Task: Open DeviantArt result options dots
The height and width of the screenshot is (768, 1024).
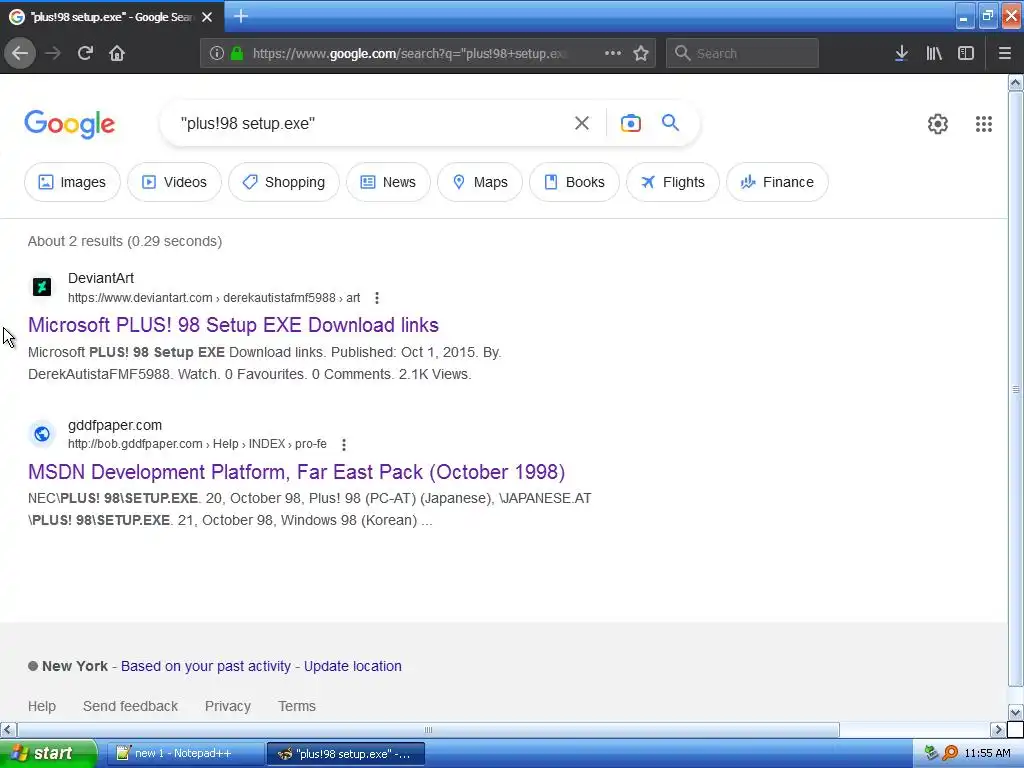Action: [x=377, y=298]
